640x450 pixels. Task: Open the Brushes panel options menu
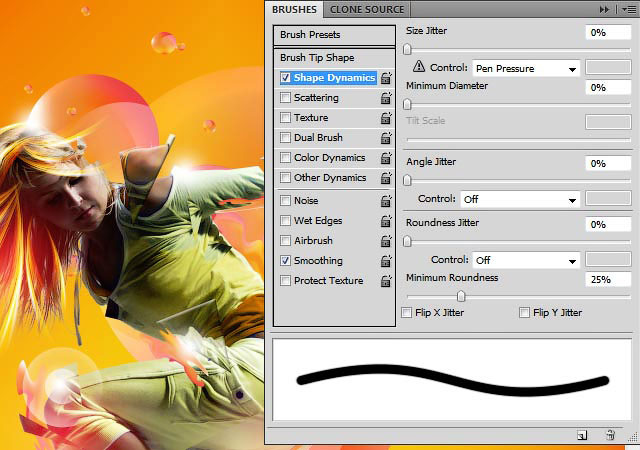[x=629, y=9]
